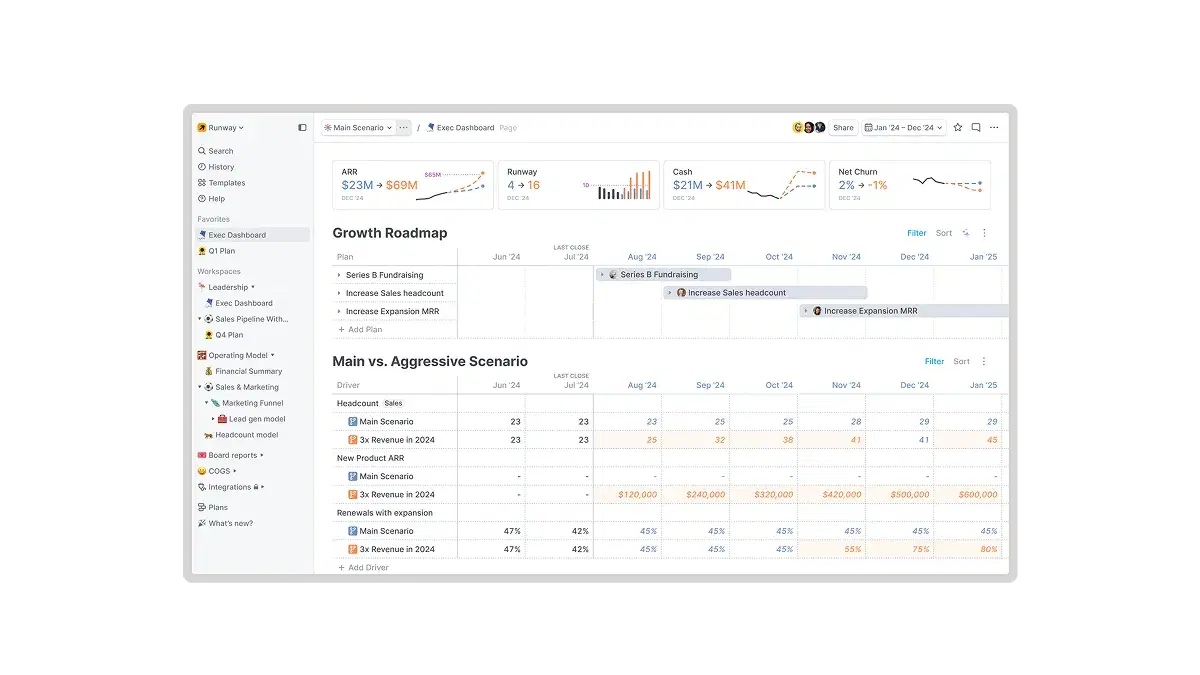Click Sort in Growth Roadmap

click(x=944, y=233)
